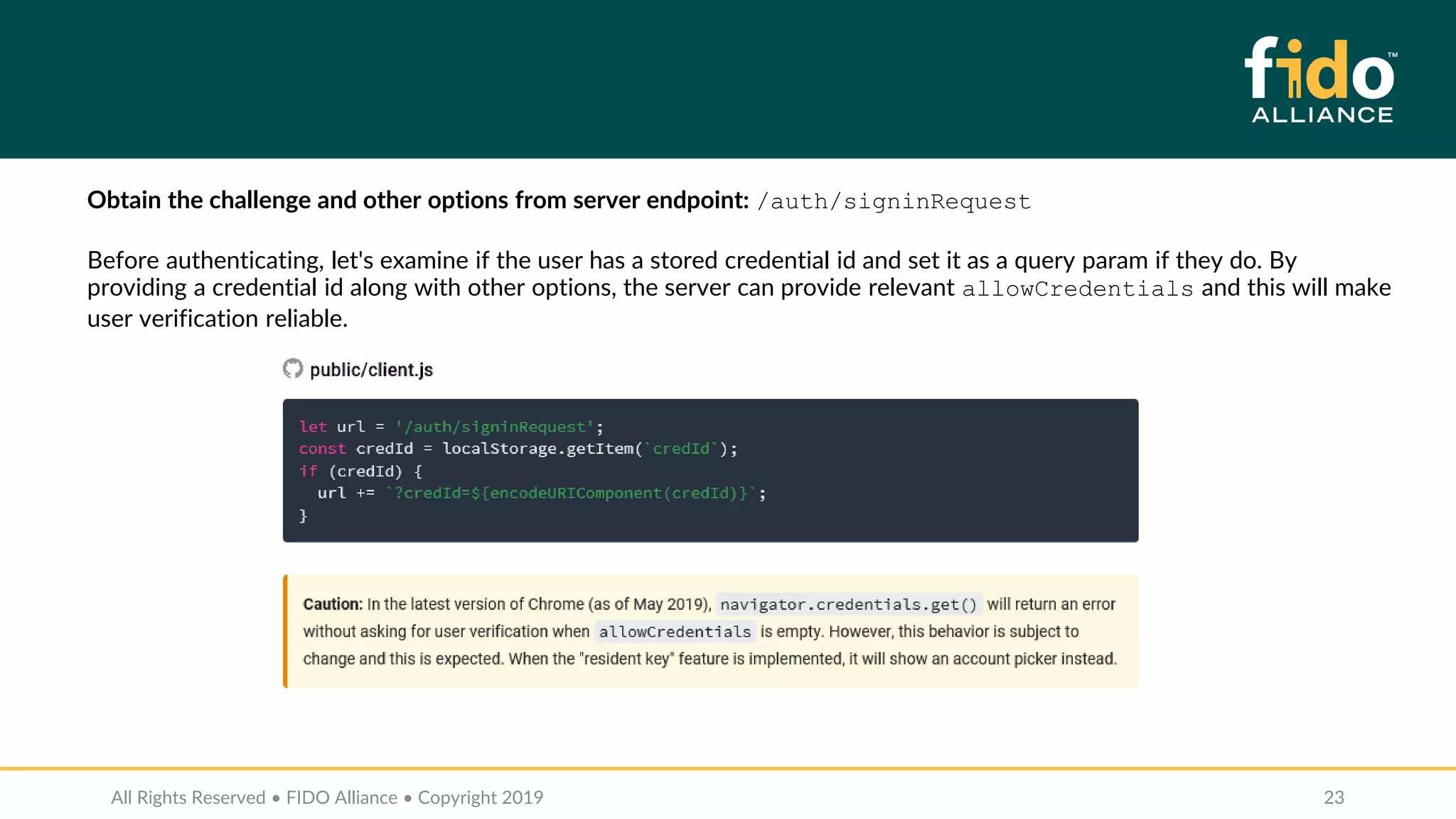Click slide page number 23
Image resolution: width=1456 pixels, height=819 pixels.
click(1333, 797)
